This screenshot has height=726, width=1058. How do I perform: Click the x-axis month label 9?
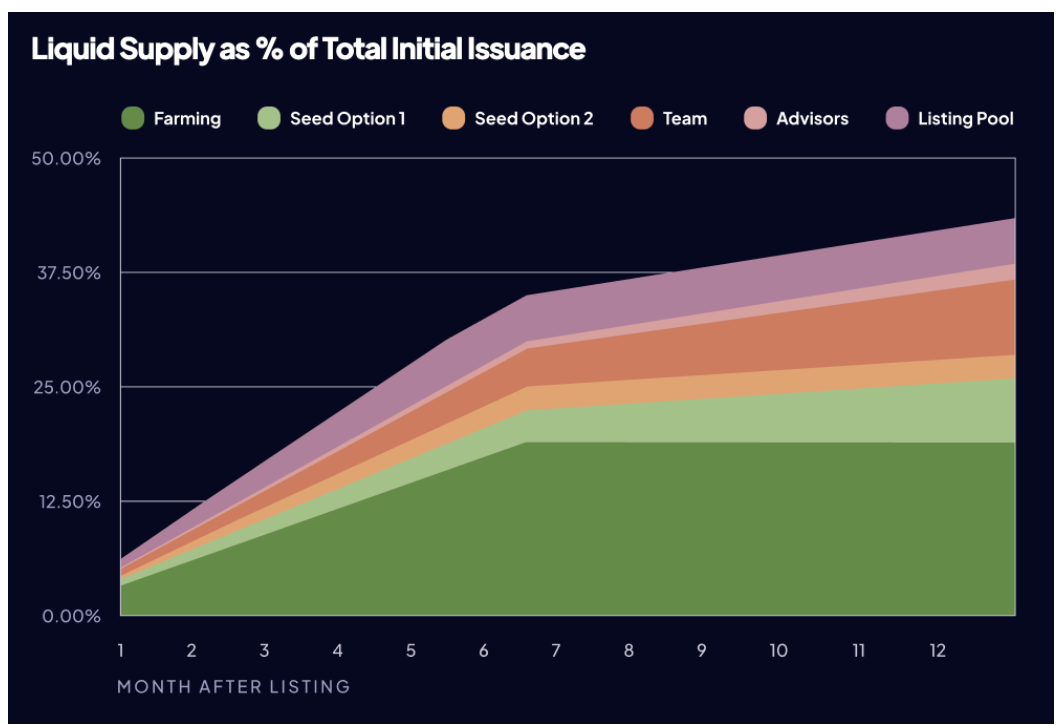pos(702,650)
